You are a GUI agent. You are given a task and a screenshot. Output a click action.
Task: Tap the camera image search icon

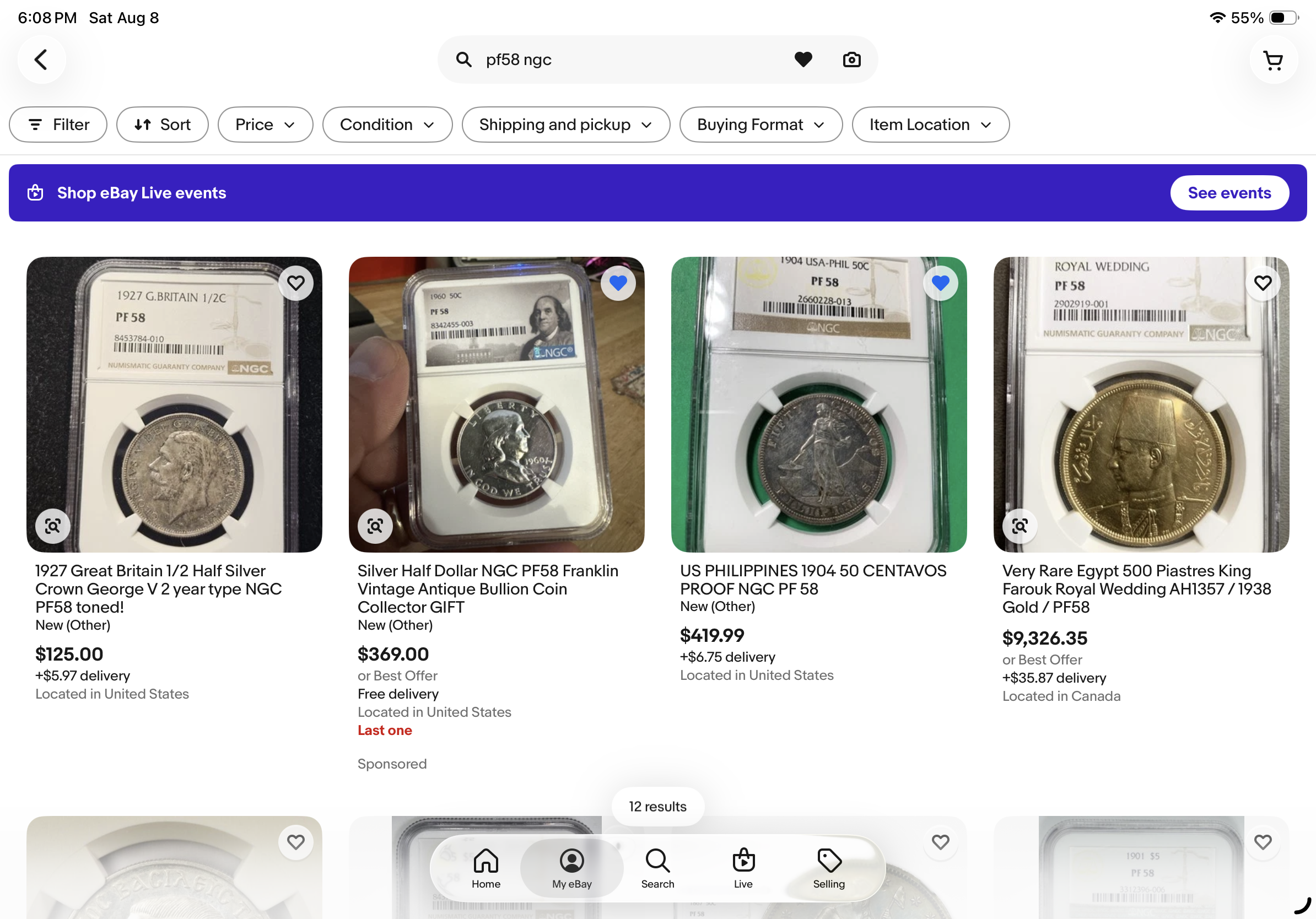[x=851, y=60]
